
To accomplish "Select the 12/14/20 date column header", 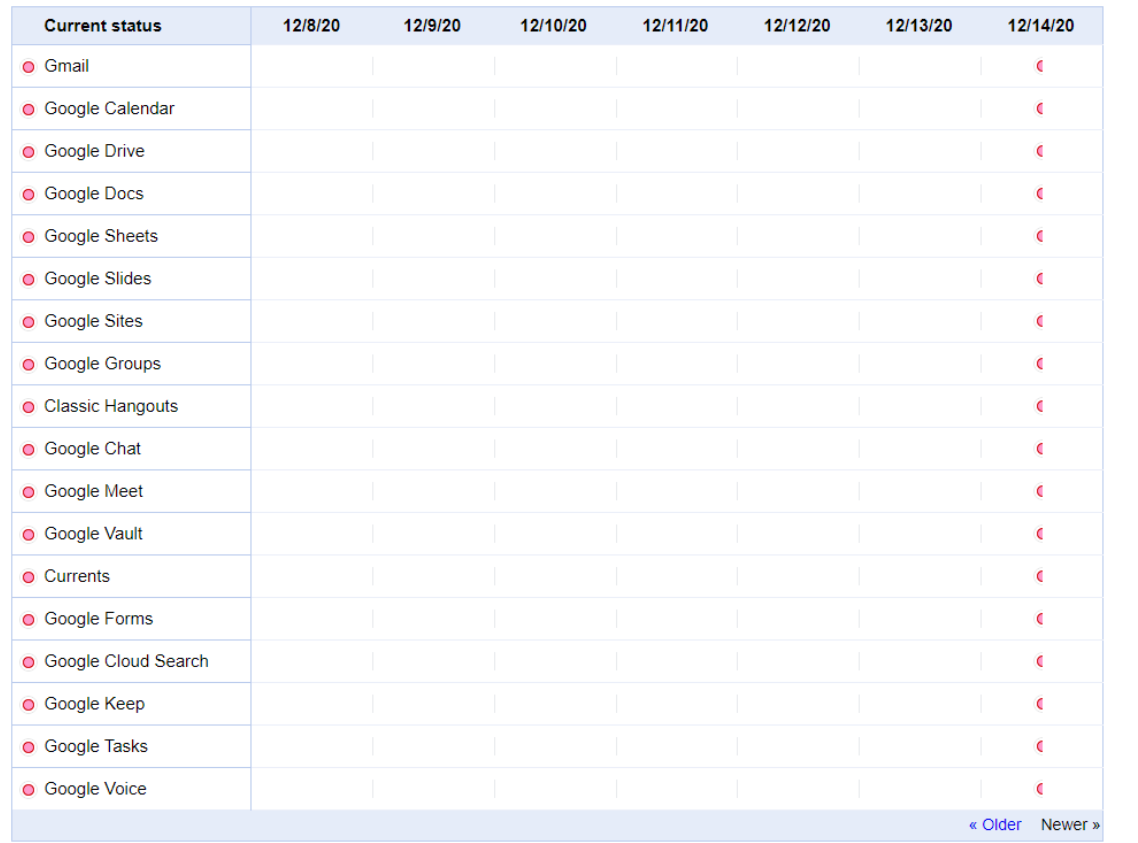I will point(1040,26).
